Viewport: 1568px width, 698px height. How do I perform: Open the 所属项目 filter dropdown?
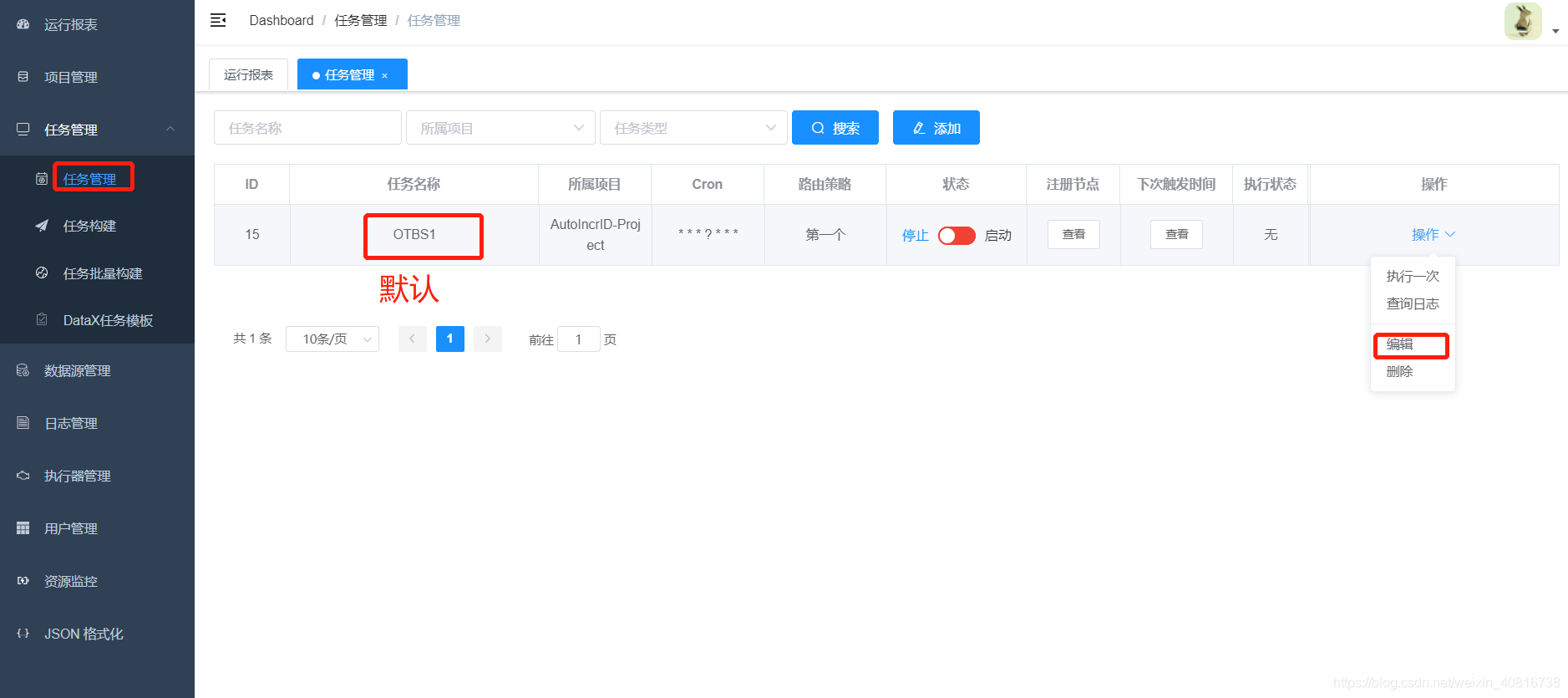point(500,128)
